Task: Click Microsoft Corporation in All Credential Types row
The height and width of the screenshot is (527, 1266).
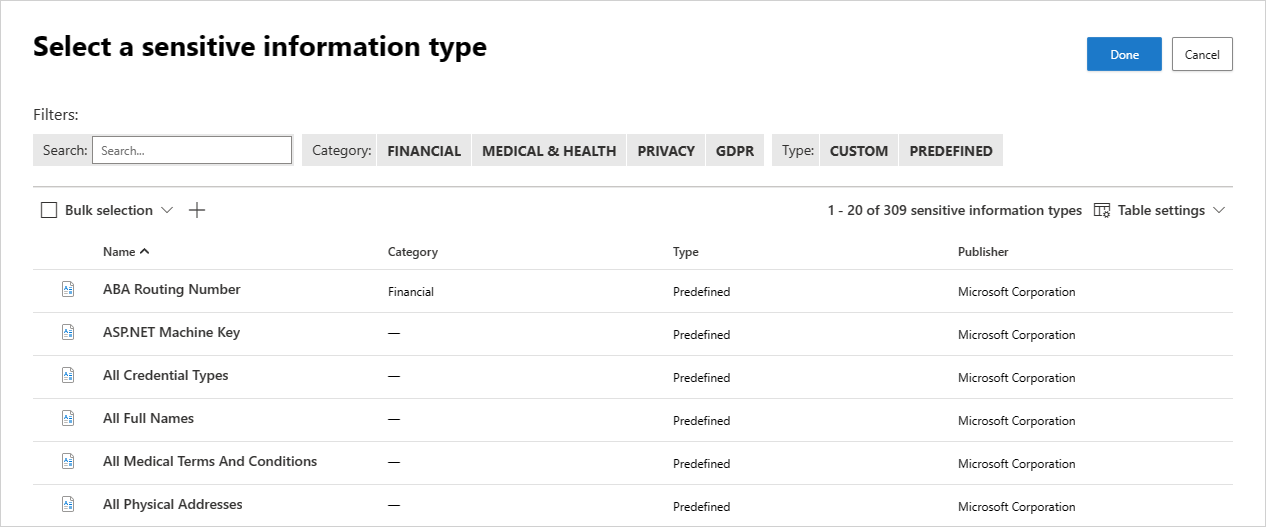Action: tap(1017, 378)
